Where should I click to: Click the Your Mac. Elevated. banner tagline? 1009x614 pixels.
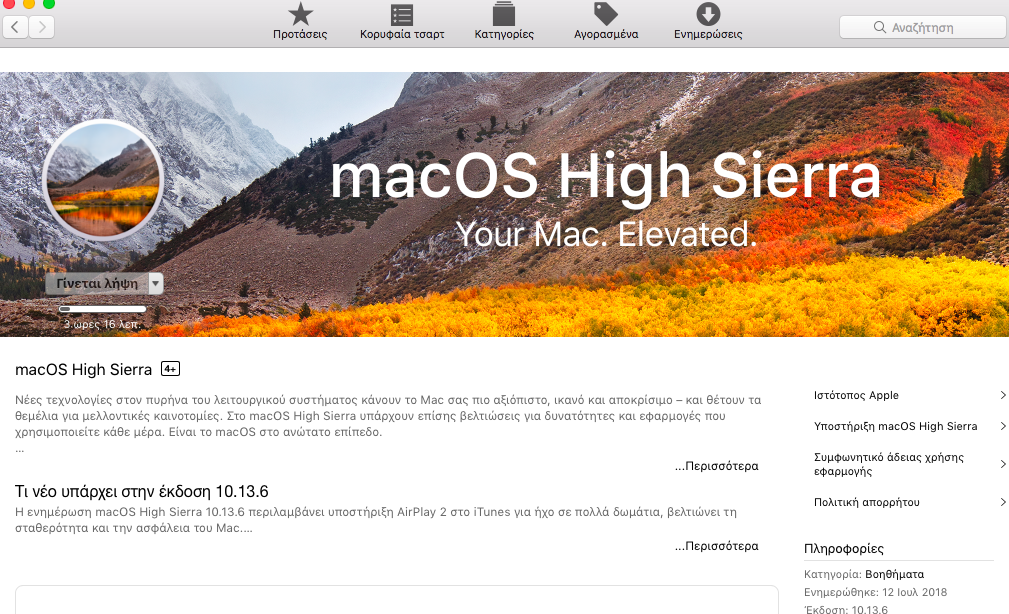[606, 234]
